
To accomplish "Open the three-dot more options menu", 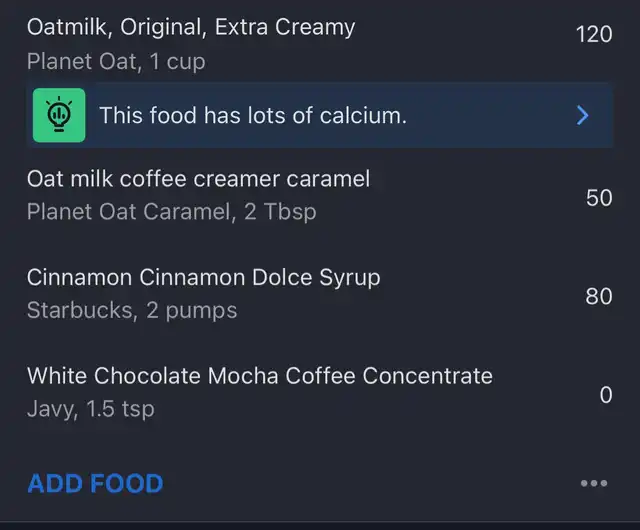I will (593, 484).
